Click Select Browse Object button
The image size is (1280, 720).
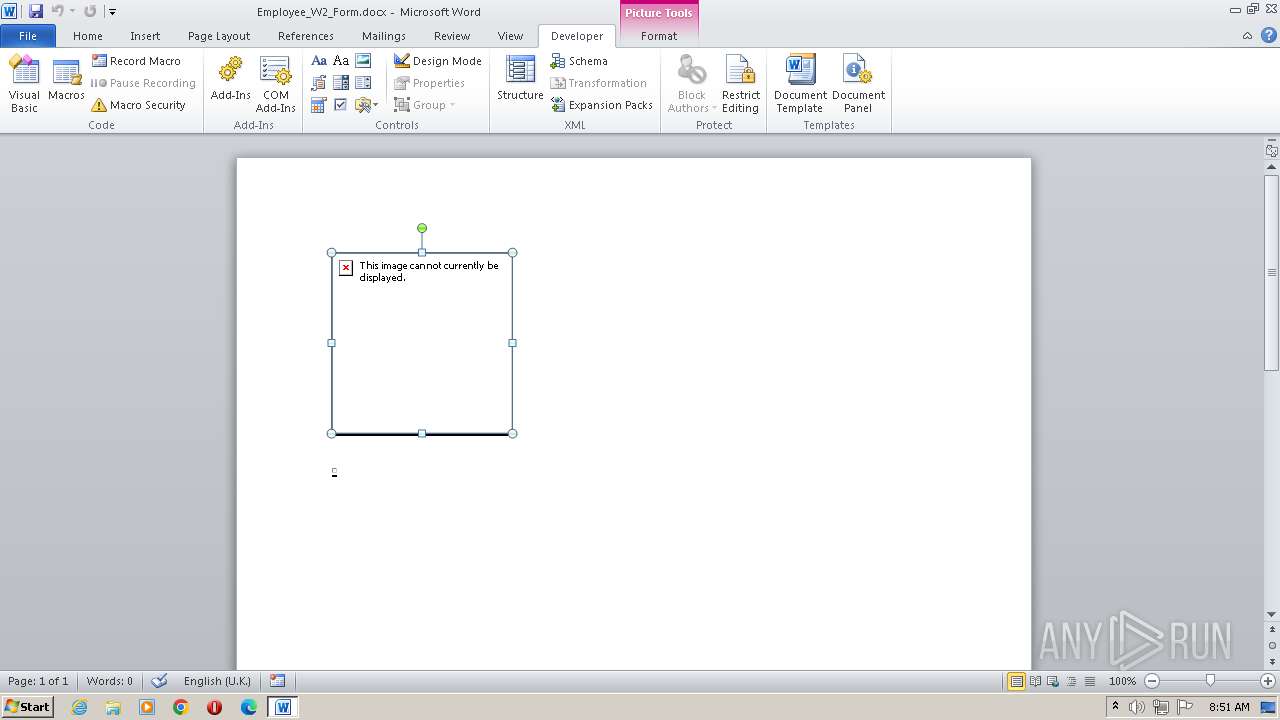(1272, 646)
